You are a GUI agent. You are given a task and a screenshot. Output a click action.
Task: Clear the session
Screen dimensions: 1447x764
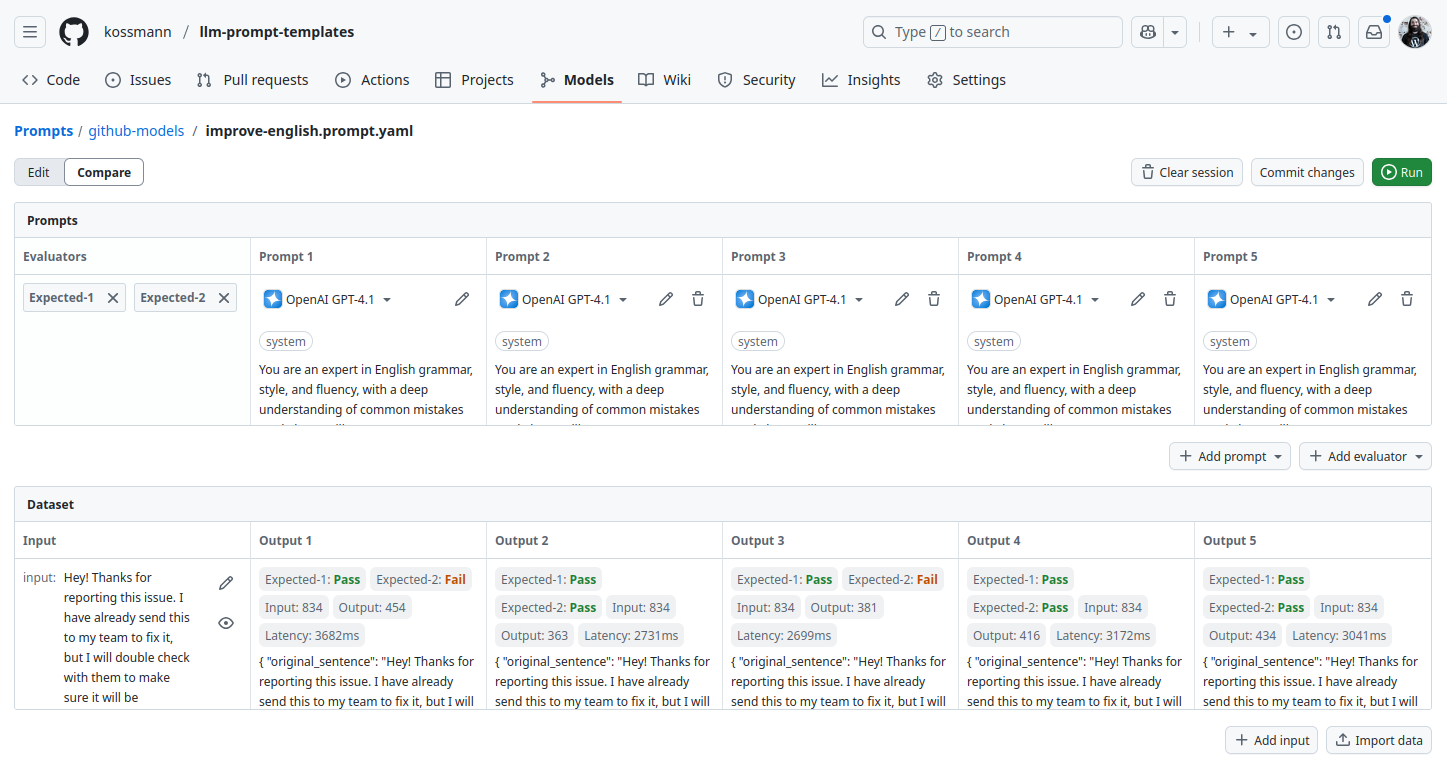[x=1187, y=172]
